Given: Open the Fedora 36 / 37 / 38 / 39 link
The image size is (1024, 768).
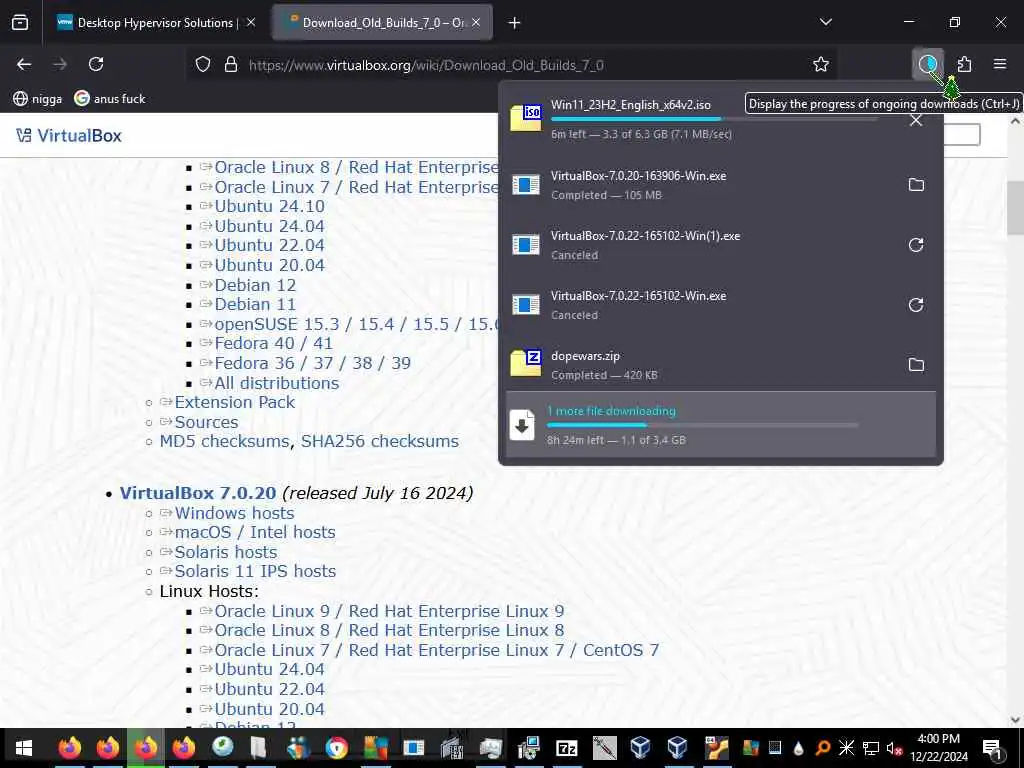Looking at the screenshot, I should pos(312,363).
